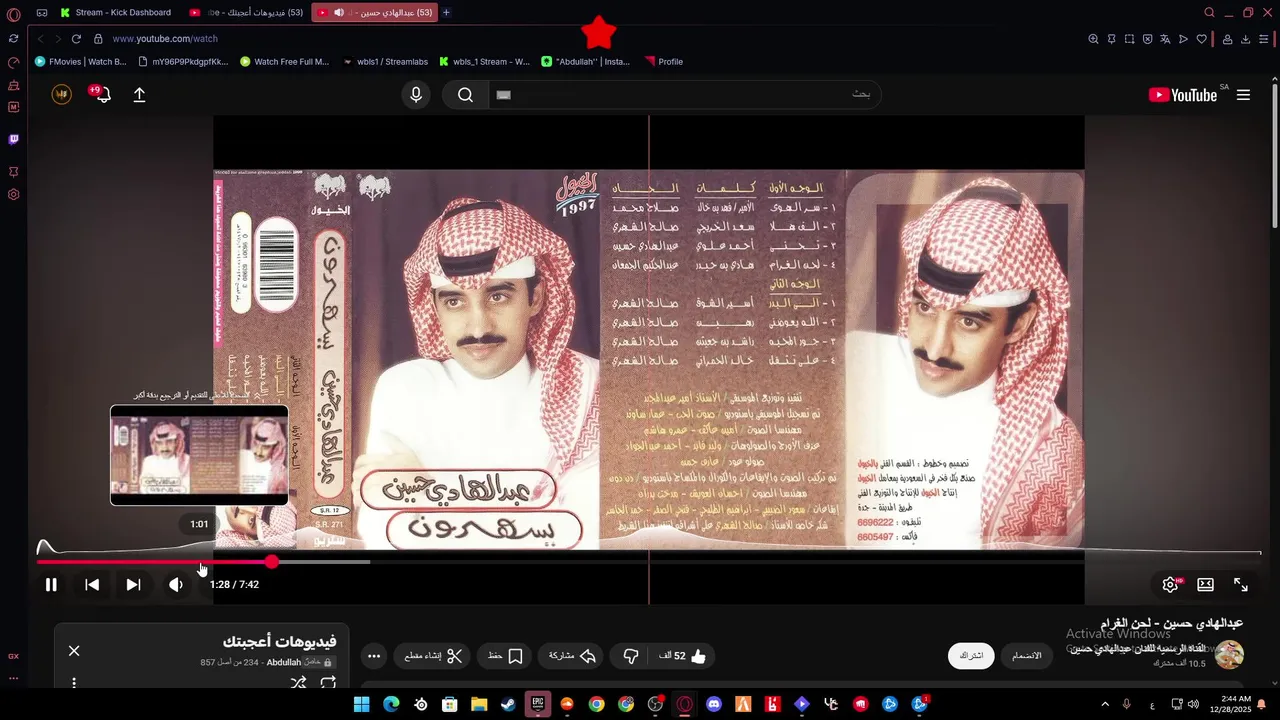
Task: Show hidden system tray icons chevron
Action: tap(1105, 704)
